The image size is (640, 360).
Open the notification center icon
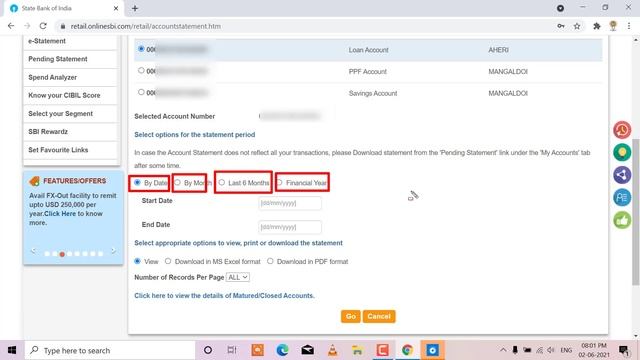coord(623,350)
